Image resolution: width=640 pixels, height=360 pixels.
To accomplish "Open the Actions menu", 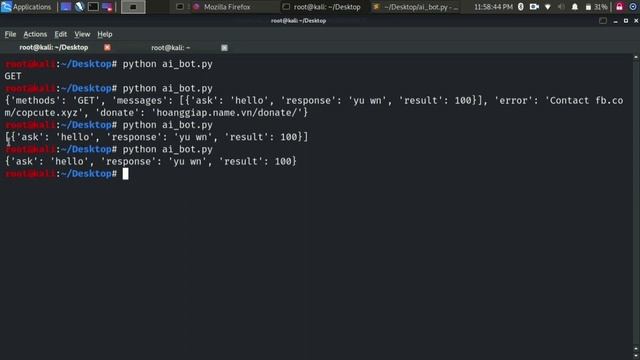I will point(35,34).
